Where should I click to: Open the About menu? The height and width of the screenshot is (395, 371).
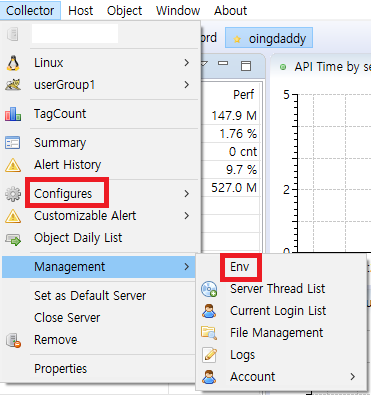click(230, 11)
